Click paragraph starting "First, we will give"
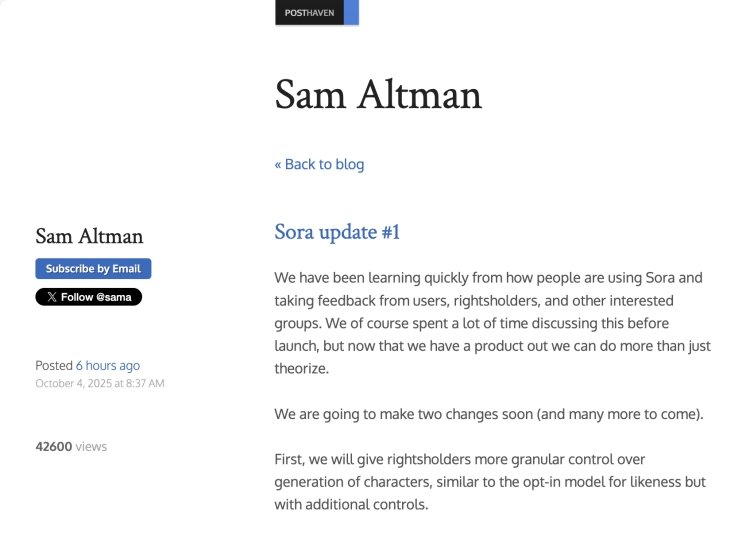Viewport: 750px width, 536px height. click(490, 481)
